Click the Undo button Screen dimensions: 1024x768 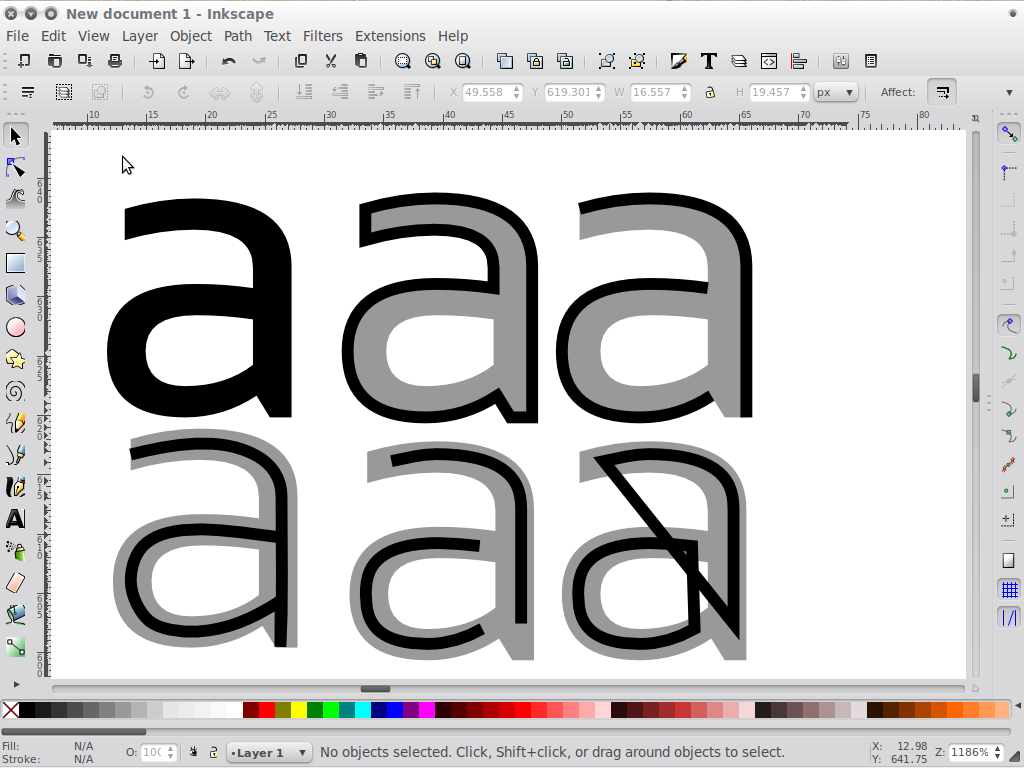tap(228, 61)
